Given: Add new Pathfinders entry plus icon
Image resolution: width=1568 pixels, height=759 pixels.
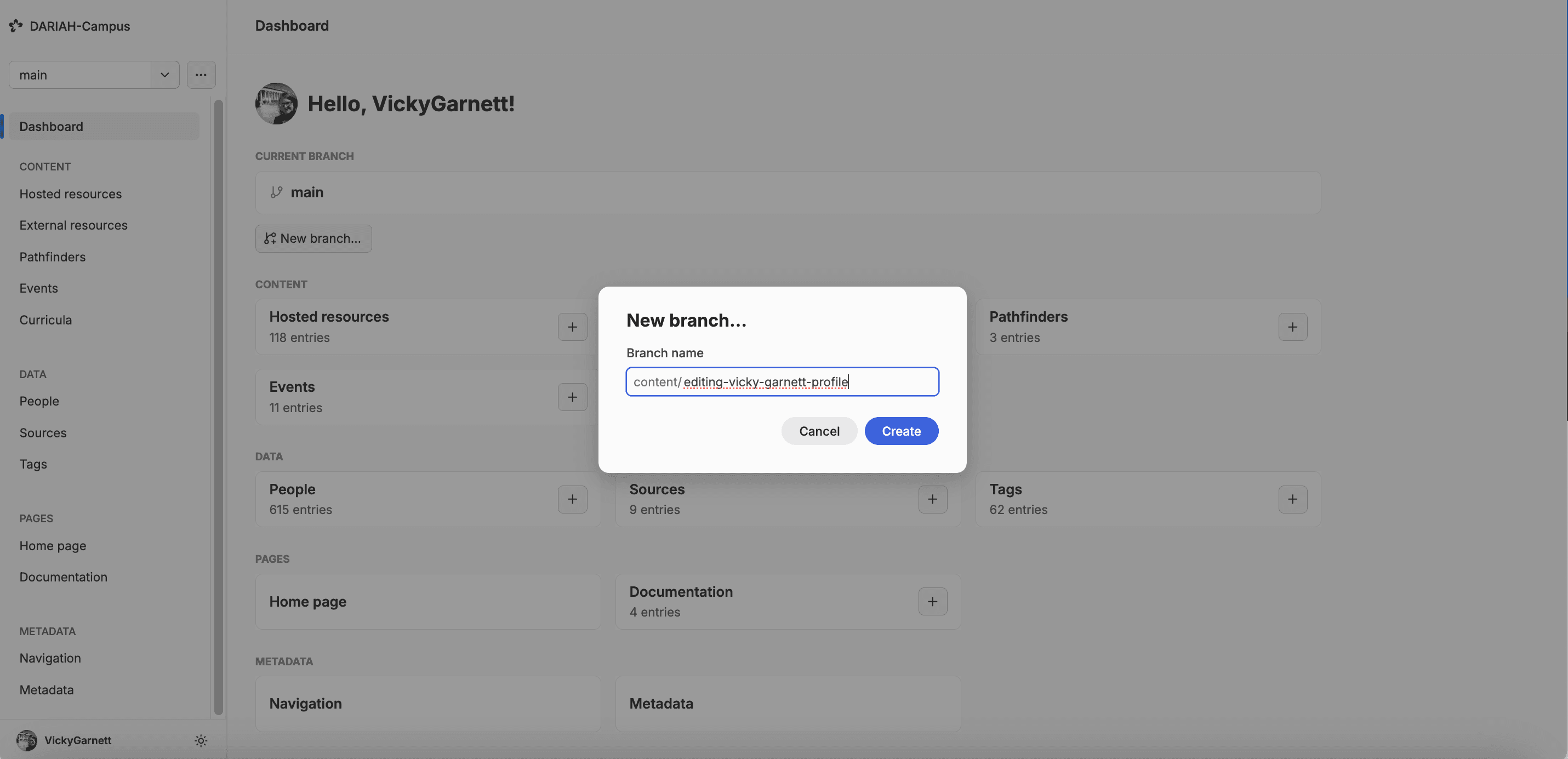Looking at the screenshot, I should pos(1292,327).
